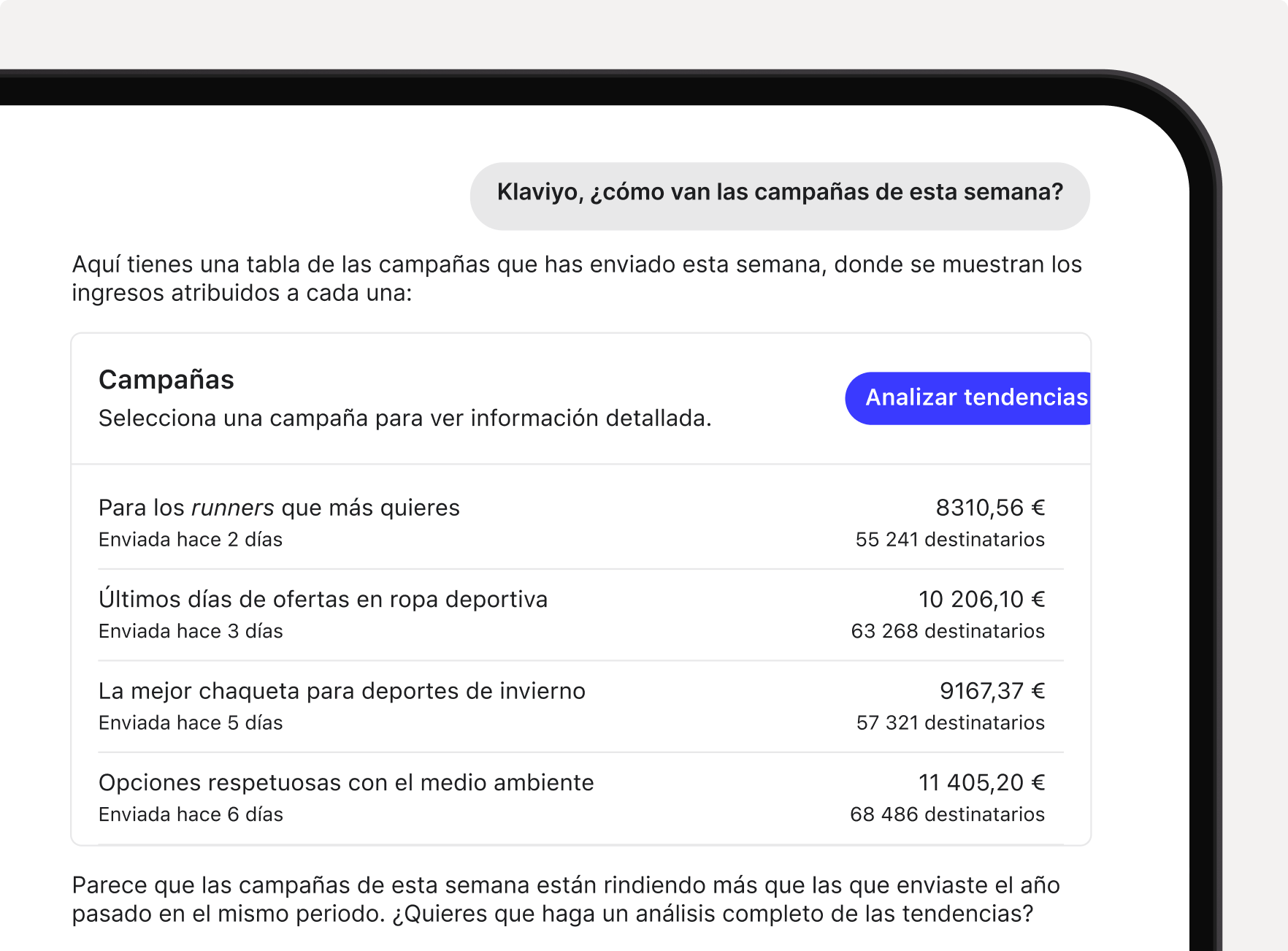Image resolution: width=1288 pixels, height=951 pixels.
Task: Click "Enviada hace 5 días" label
Action: click(x=191, y=723)
